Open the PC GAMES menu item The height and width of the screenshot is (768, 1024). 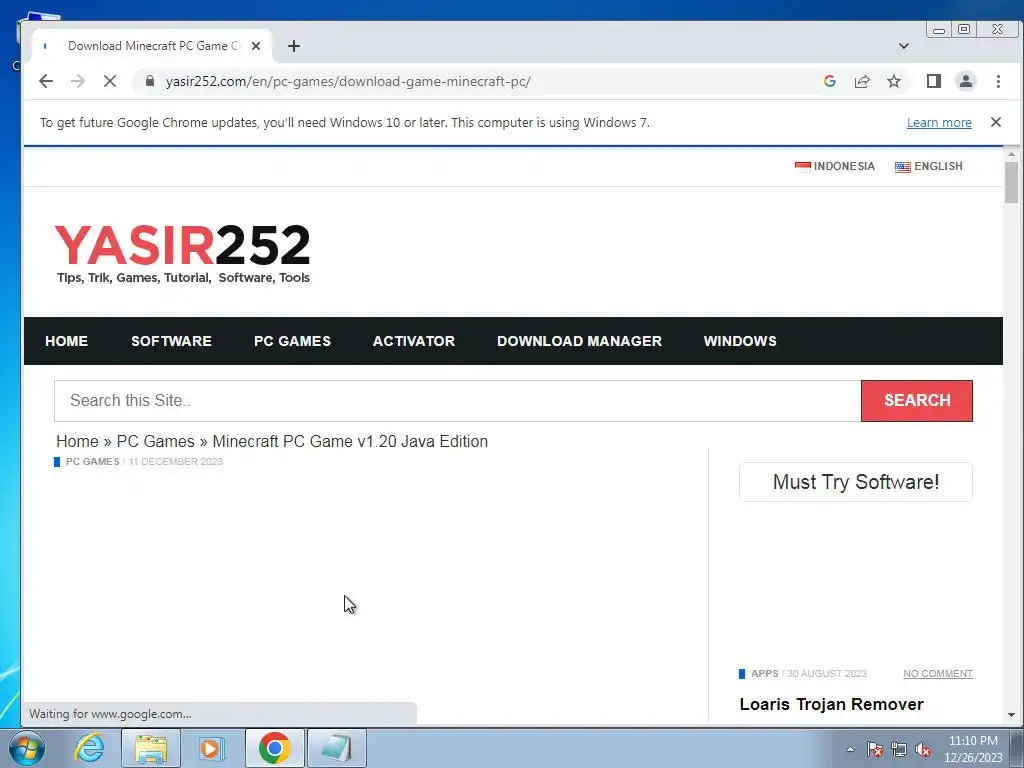pyautogui.click(x=293, y=341)
